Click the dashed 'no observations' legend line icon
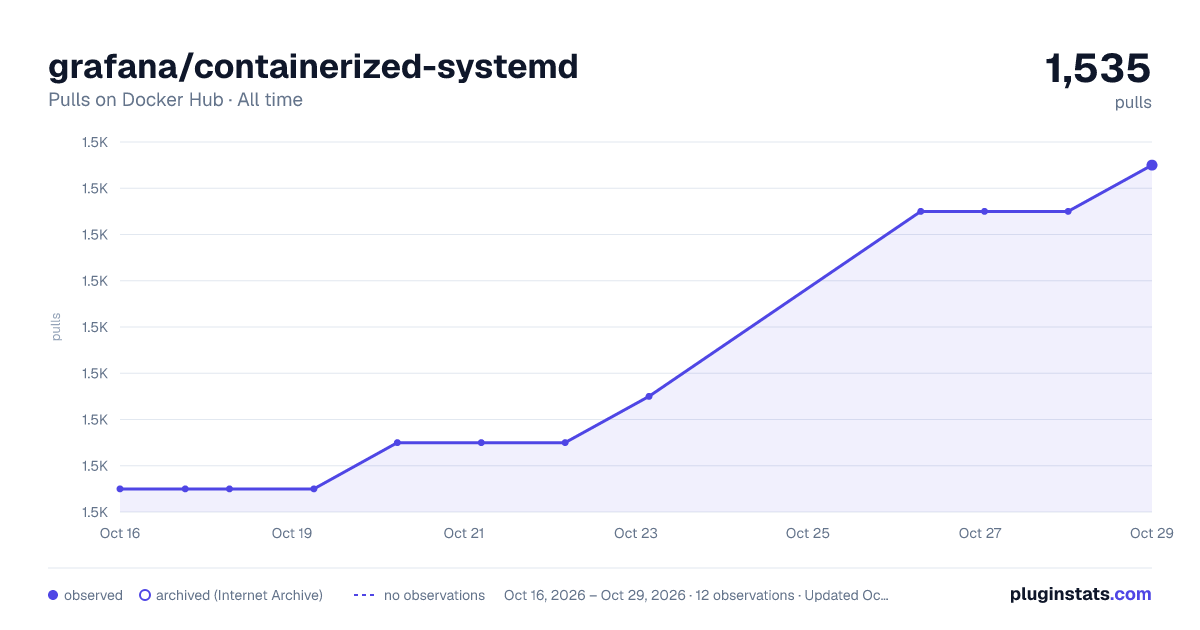 point(364,595)
